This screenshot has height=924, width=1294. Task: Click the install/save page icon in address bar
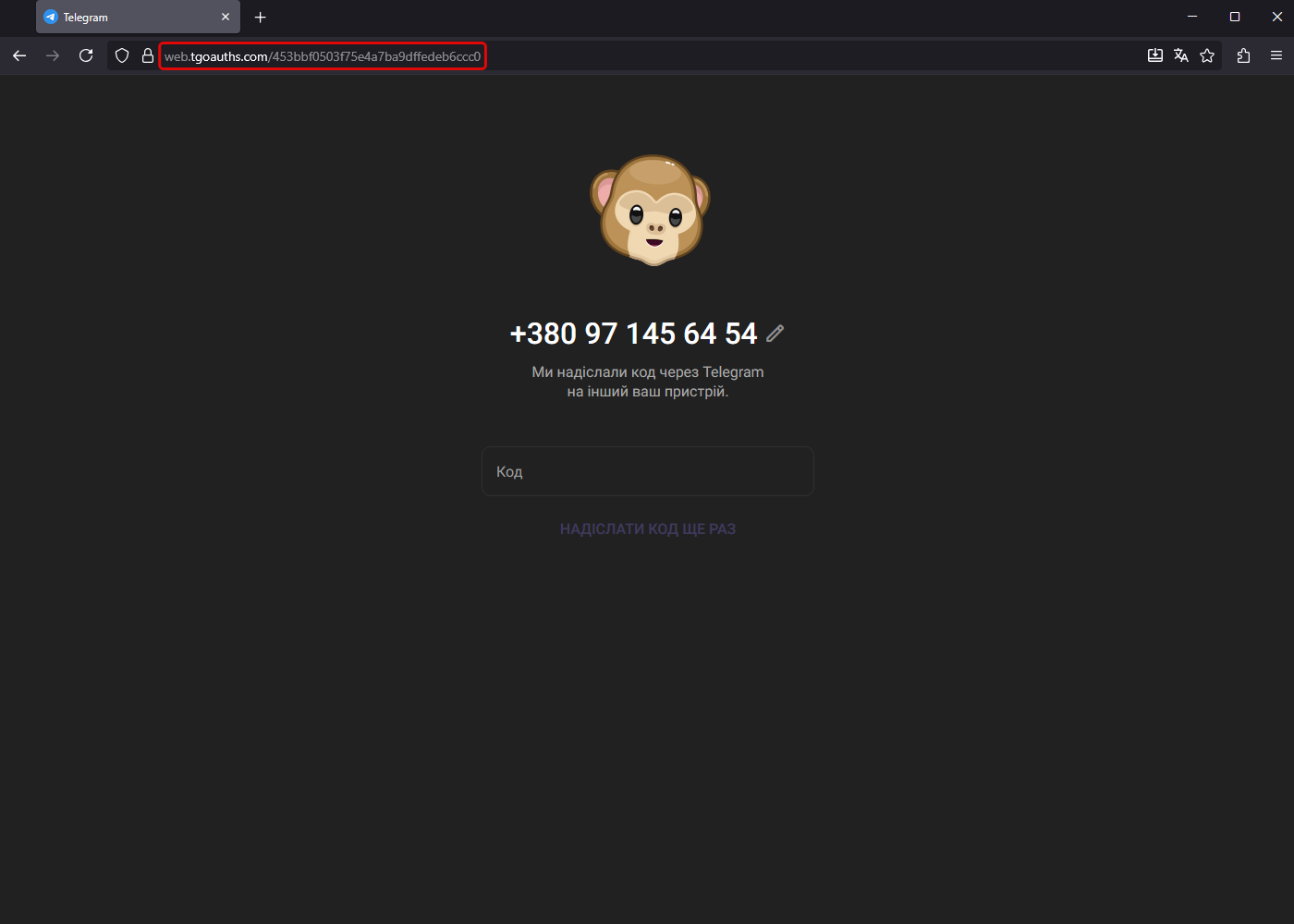tap(1154, 55)
